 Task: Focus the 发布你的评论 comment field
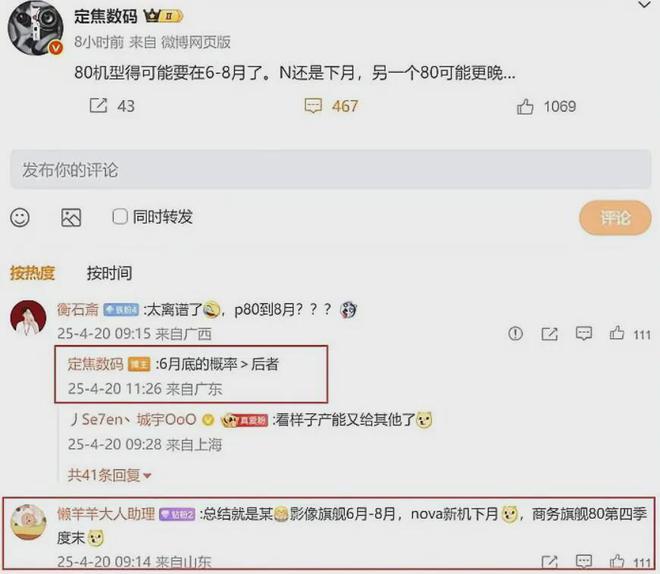[330, 170]
